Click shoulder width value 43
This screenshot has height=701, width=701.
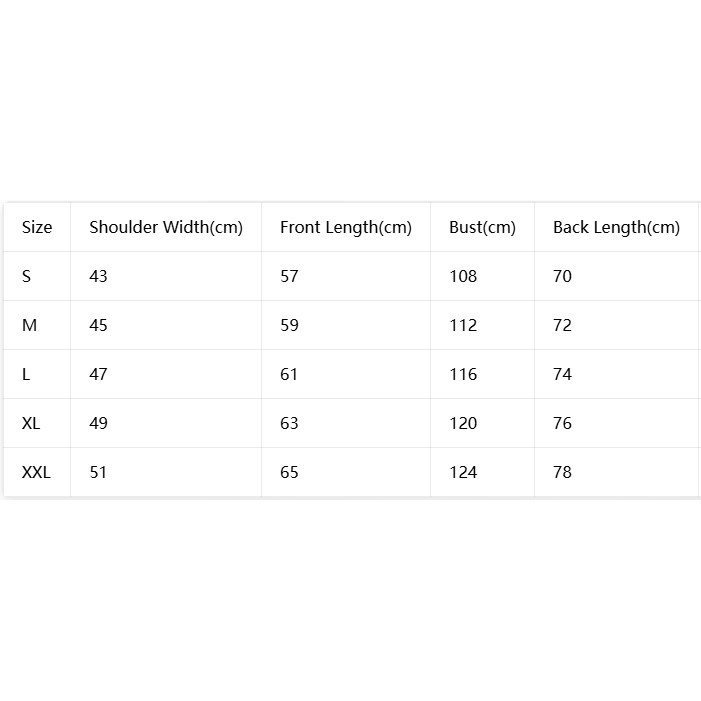point(98,276)
